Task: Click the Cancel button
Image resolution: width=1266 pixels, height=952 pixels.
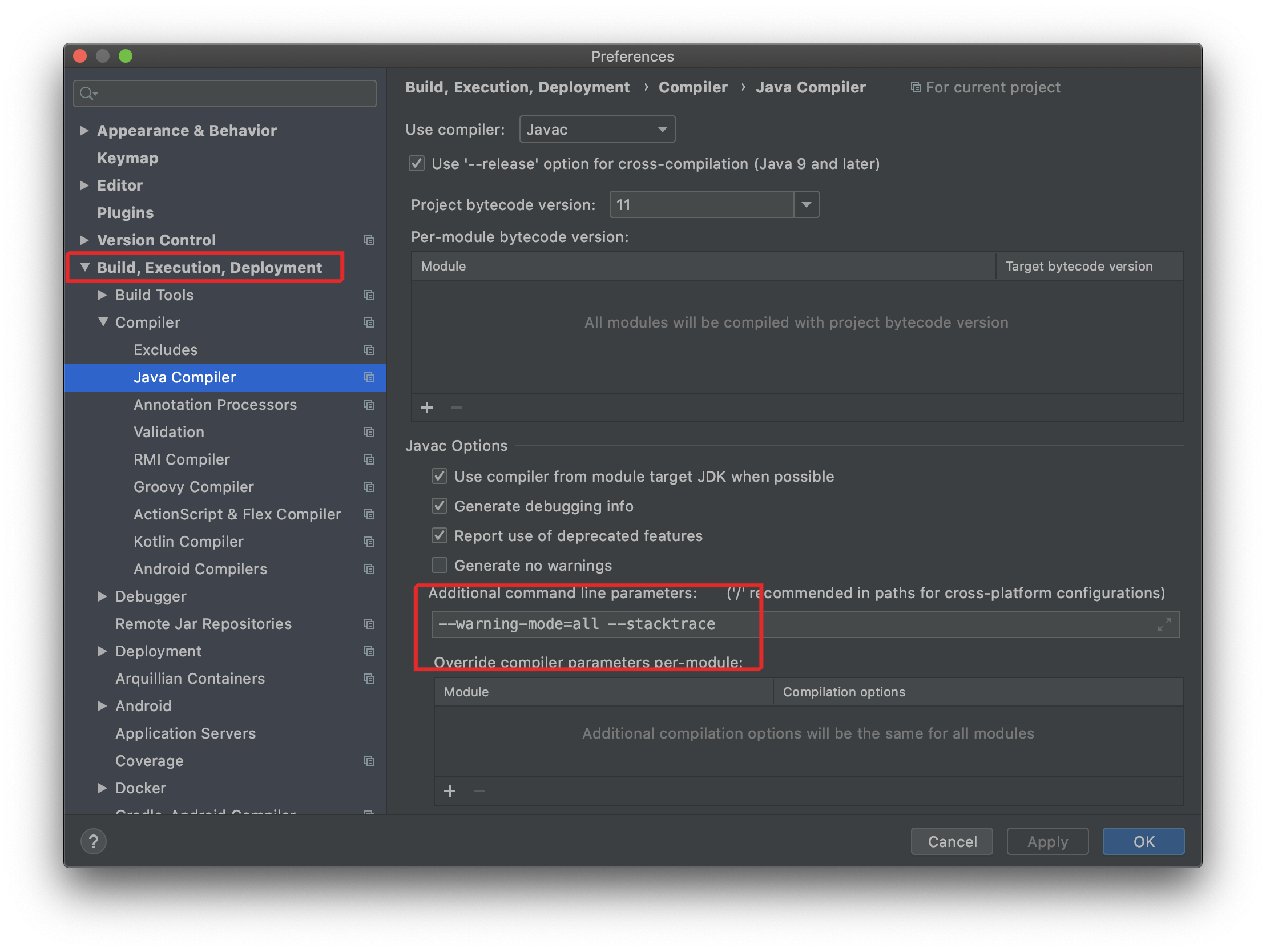Action: [x=951, y=841]
